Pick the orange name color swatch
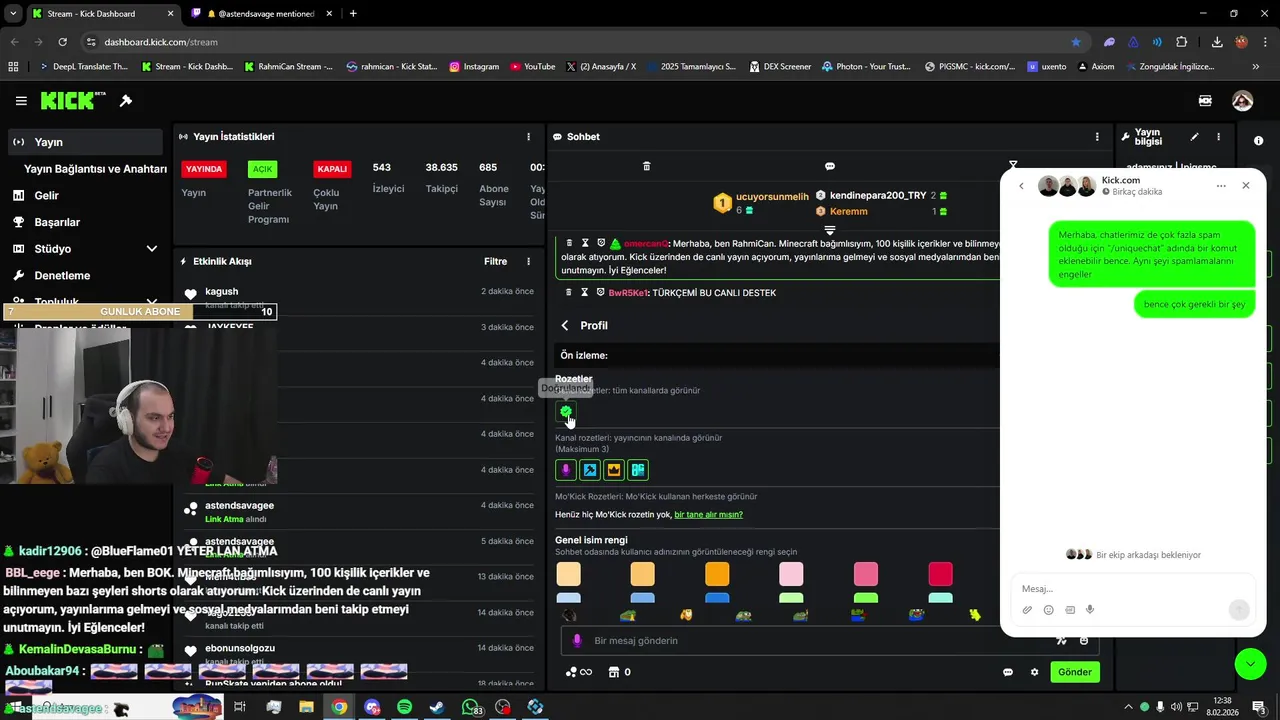 coord(717,574)
